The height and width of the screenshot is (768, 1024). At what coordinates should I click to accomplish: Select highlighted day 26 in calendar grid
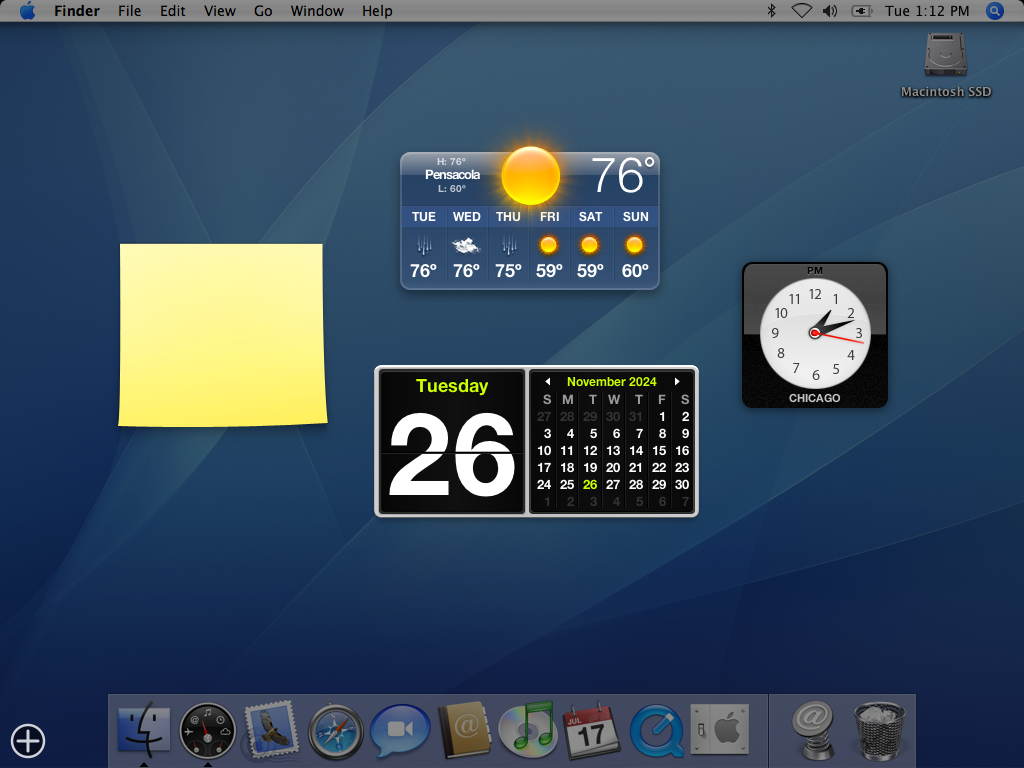(x=590, y=485)
